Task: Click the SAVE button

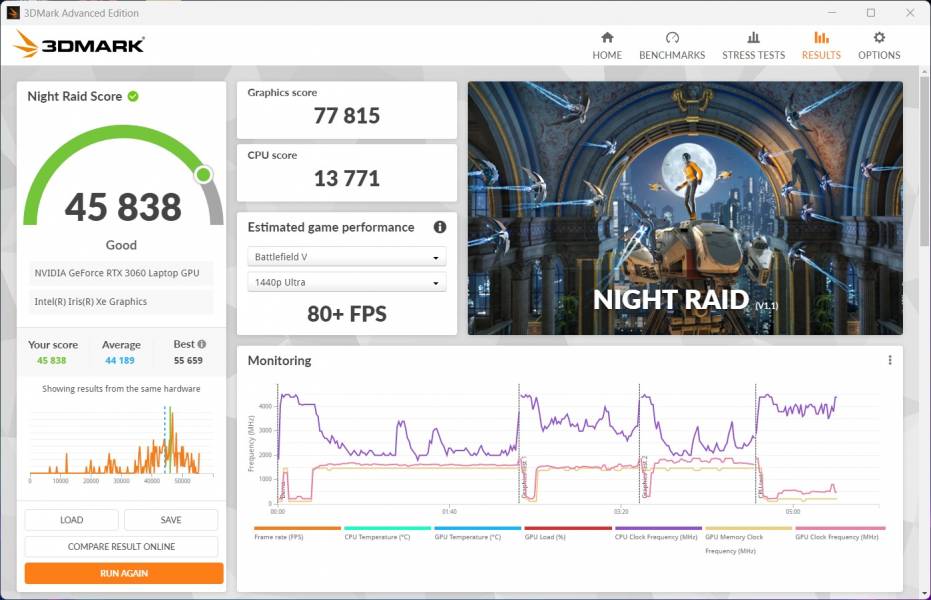Action: [171, 520]
